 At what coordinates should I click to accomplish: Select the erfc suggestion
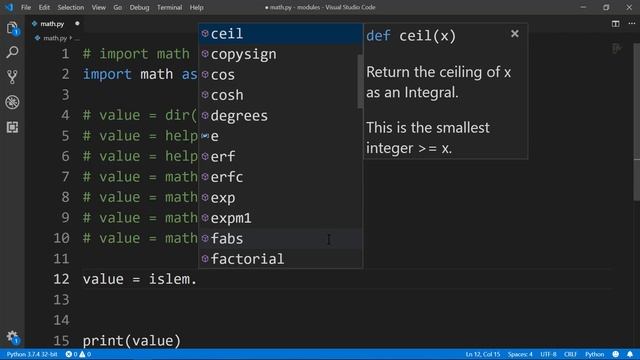280,177
